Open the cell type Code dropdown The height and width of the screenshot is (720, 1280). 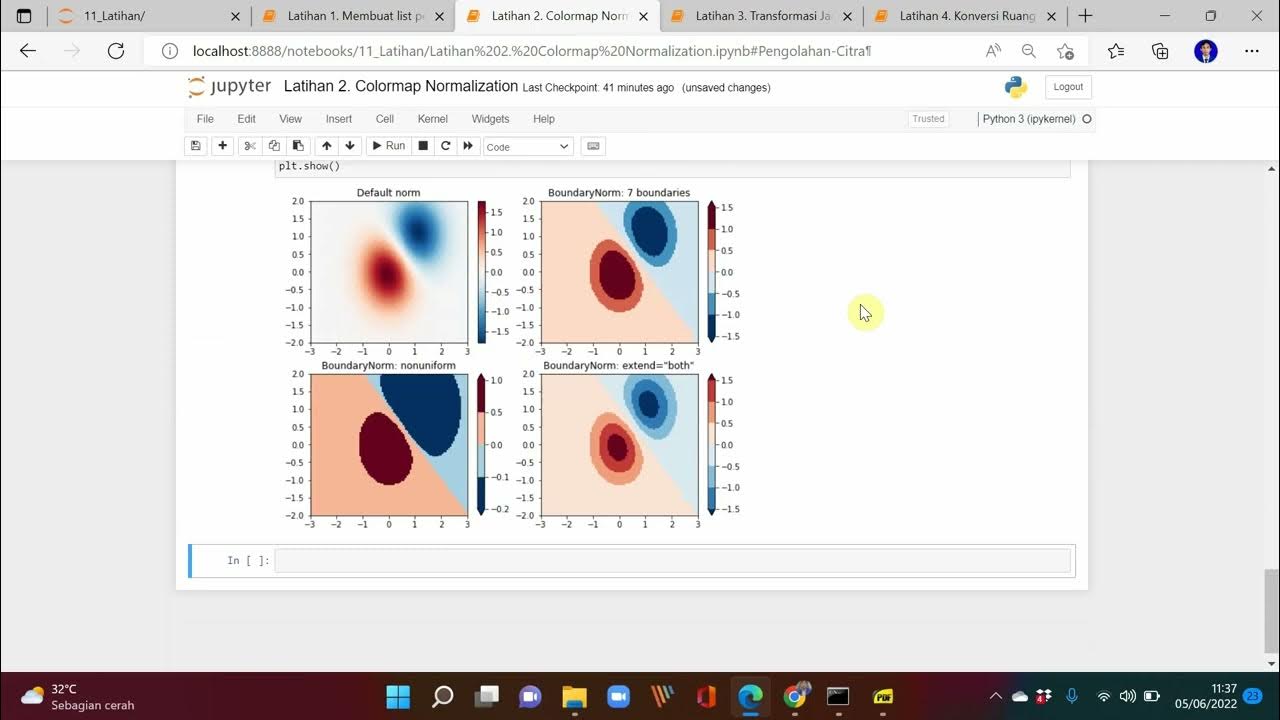(x=527, y=147)
